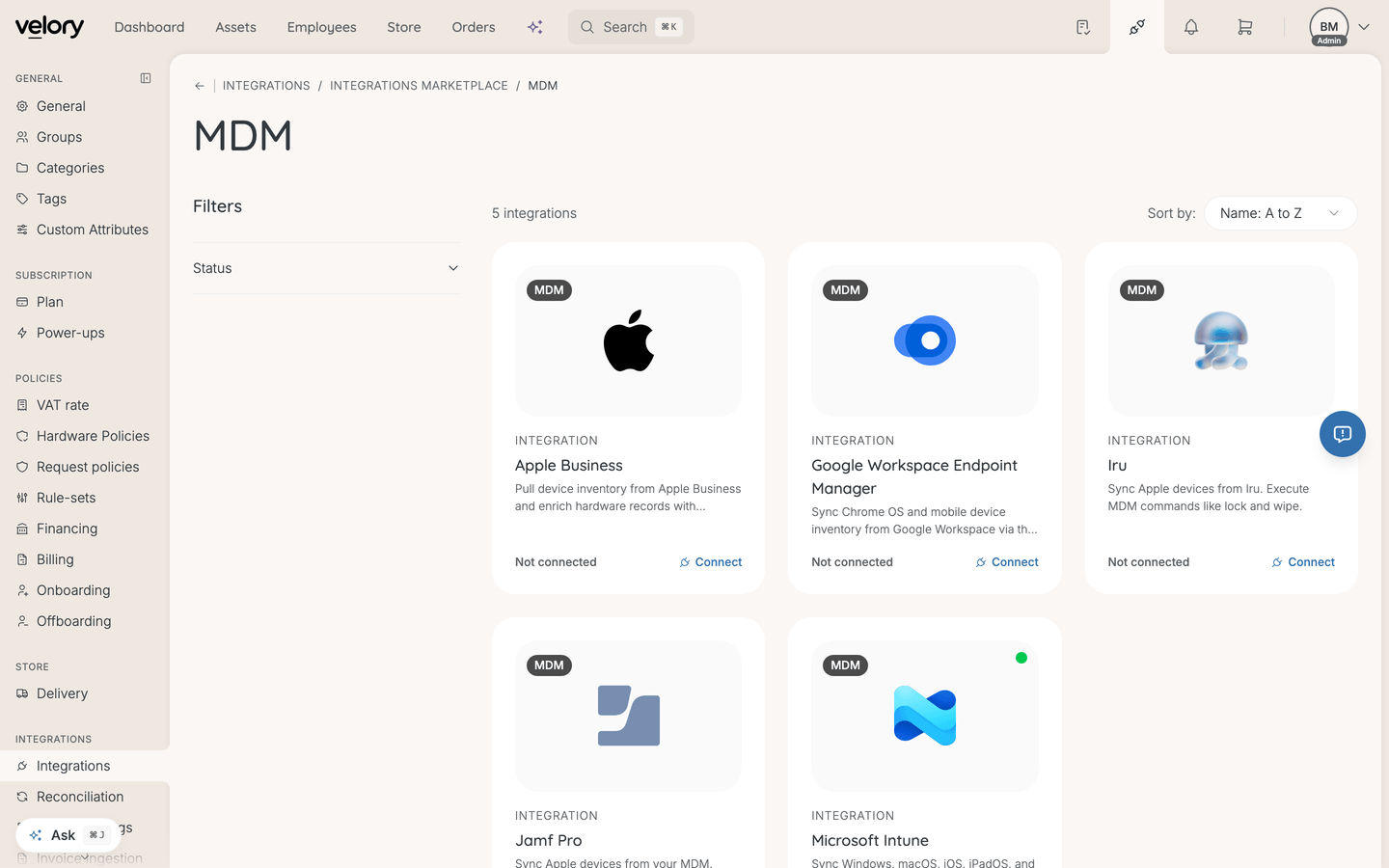The image size is (1389, 868).
Task: Click the Google Workspace Endpoint Manager logo
Action: (925, 340)
